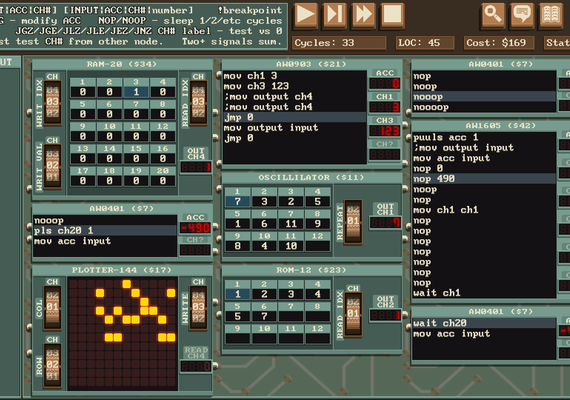This screenshot has height=400, width=570.
Task: Select RAM-20 cell 16
Action: (162, 159)
